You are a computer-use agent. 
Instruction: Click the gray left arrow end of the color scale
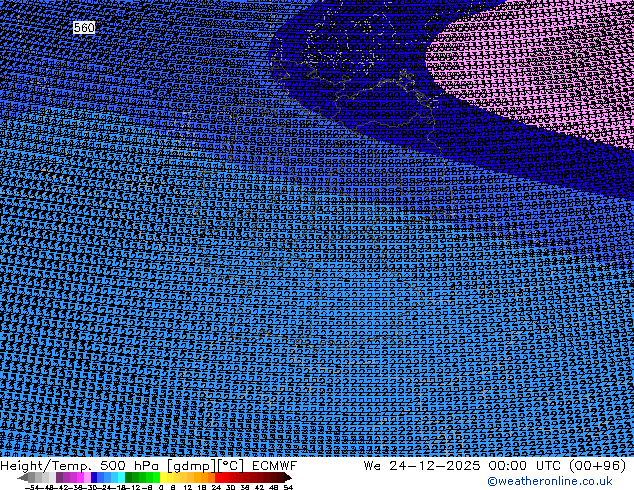tap(23, 477)
